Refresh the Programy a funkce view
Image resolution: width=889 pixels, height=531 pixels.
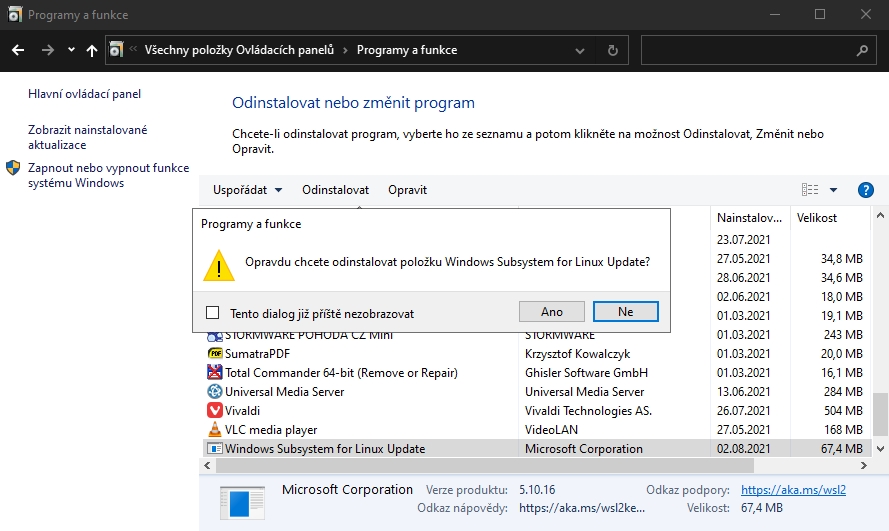click(612, 50)
